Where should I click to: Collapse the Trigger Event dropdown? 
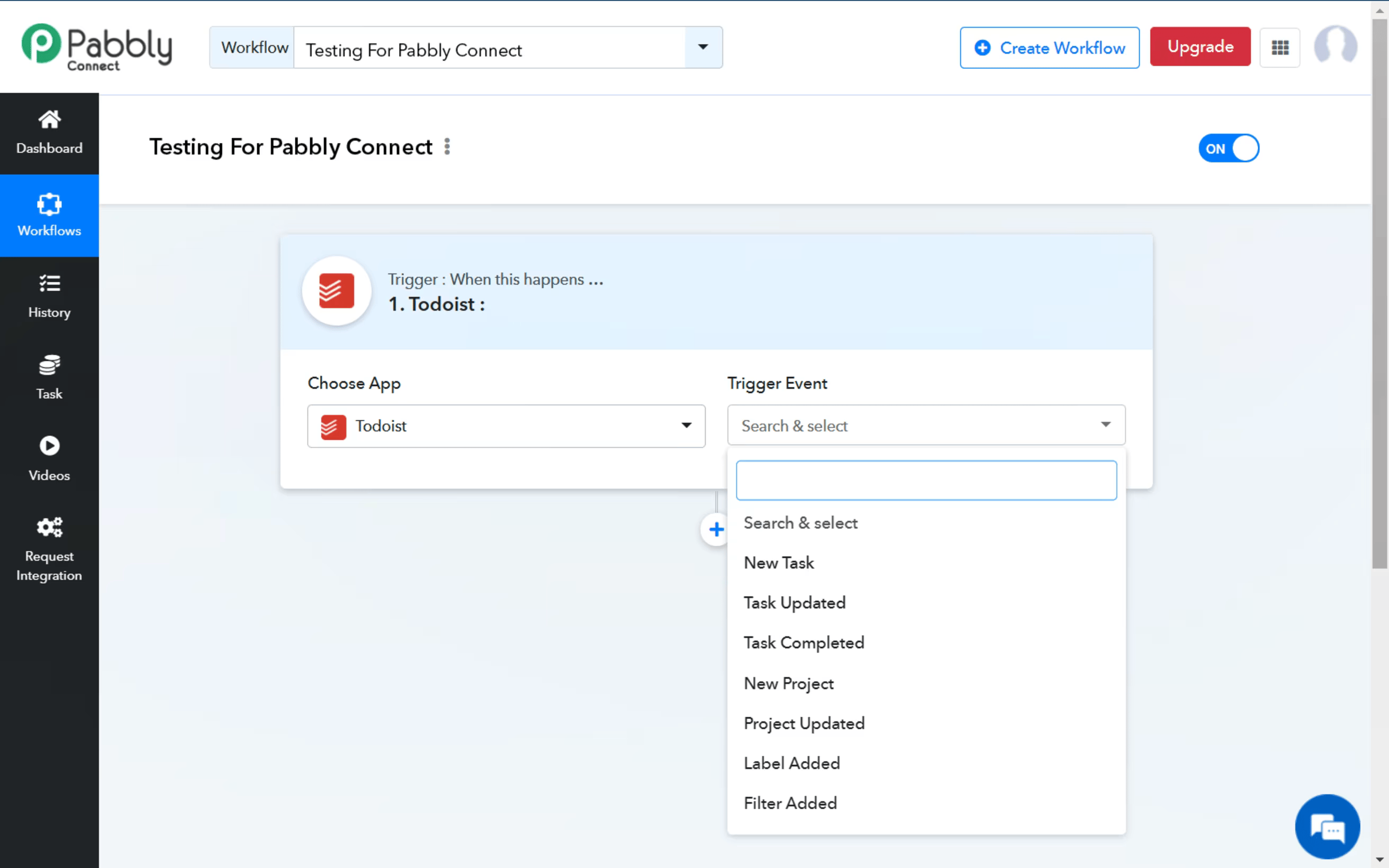click(x=926, y=426)
